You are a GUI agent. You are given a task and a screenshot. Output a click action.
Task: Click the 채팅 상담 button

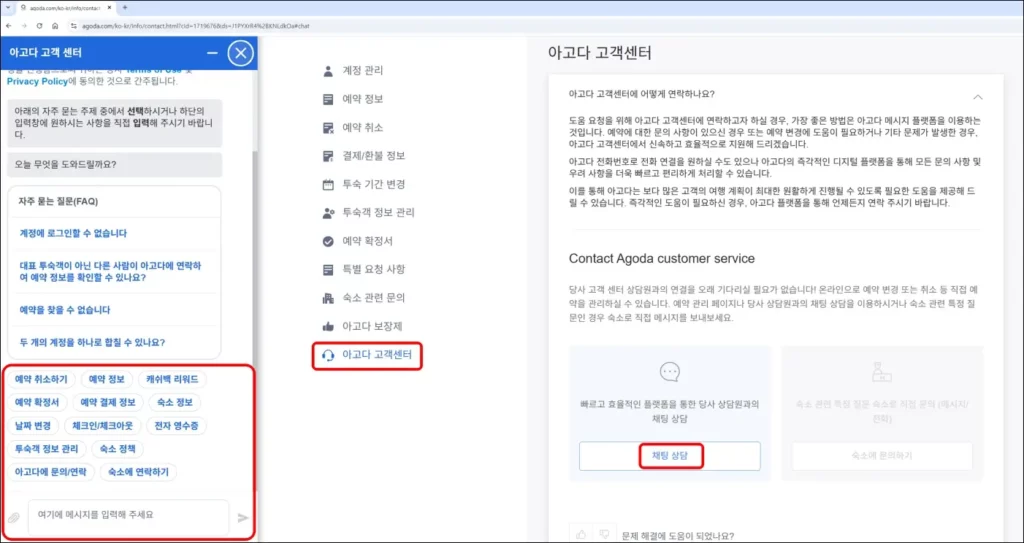[x=669, y=455]
